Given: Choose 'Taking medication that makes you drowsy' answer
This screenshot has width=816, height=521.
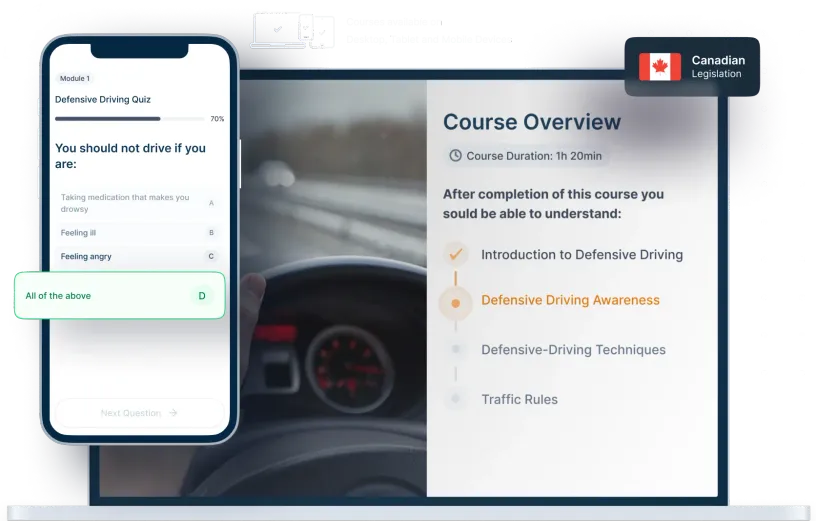Looking at the screenshot, I should [x=139, y=203].
